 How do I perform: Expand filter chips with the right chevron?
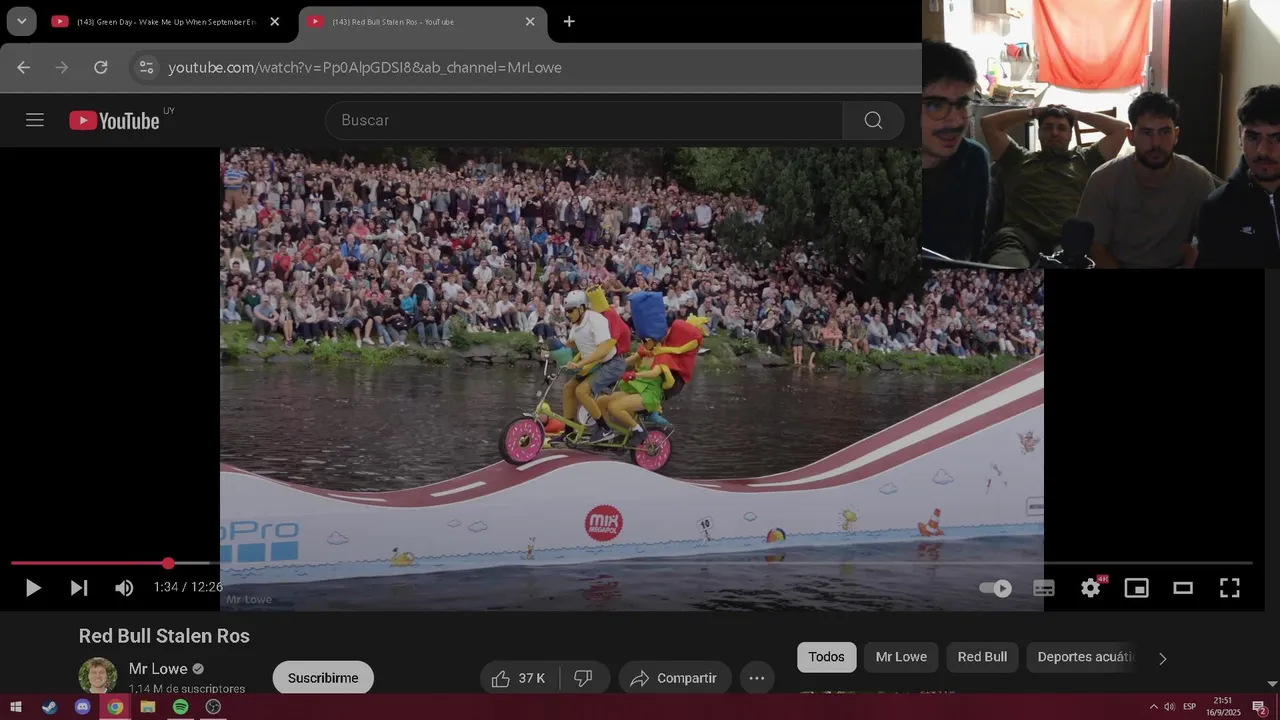pyautogui.click(x=1162, y=658)
